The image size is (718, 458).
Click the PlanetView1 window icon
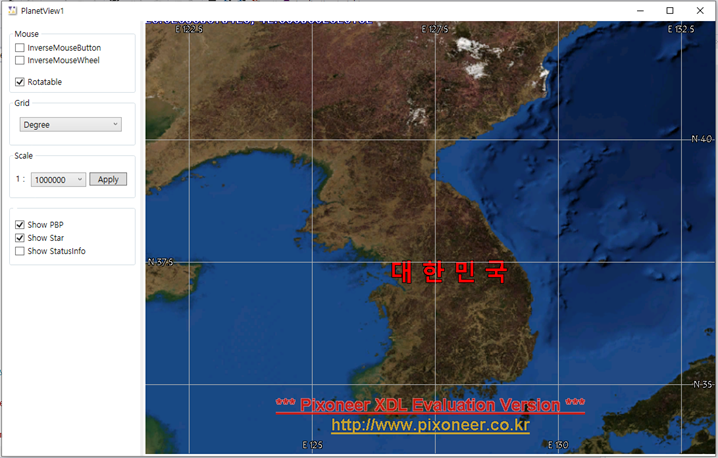point(12,11)
